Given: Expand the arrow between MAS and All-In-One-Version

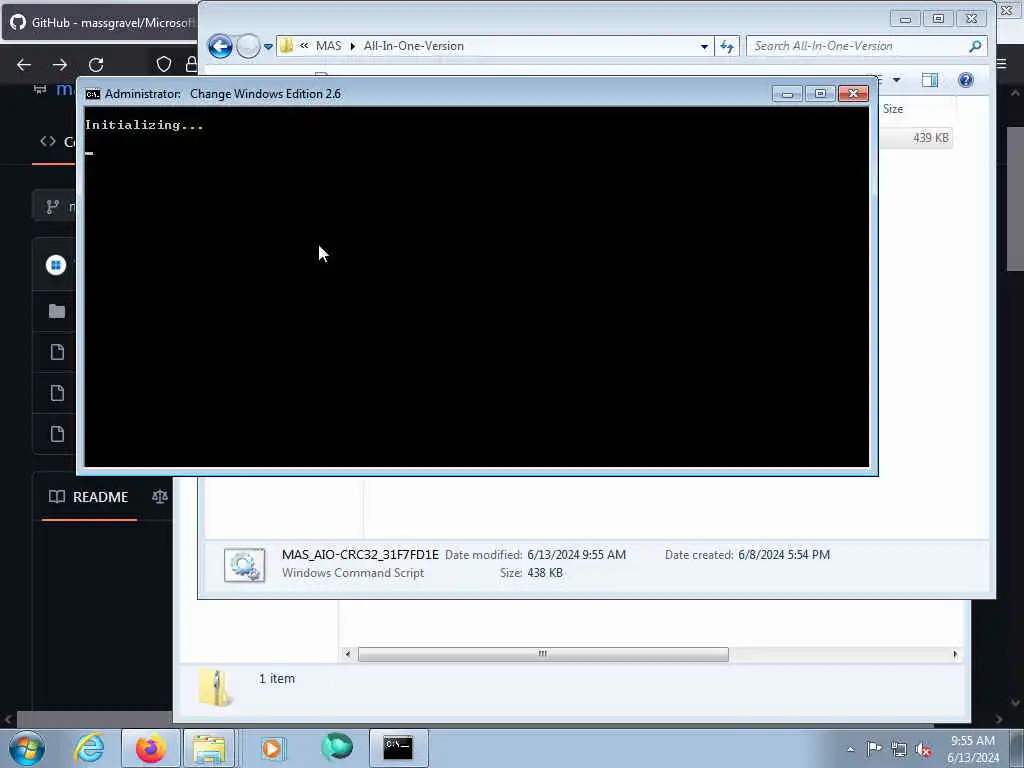Looking at the screenshot, I should (353, 46).
